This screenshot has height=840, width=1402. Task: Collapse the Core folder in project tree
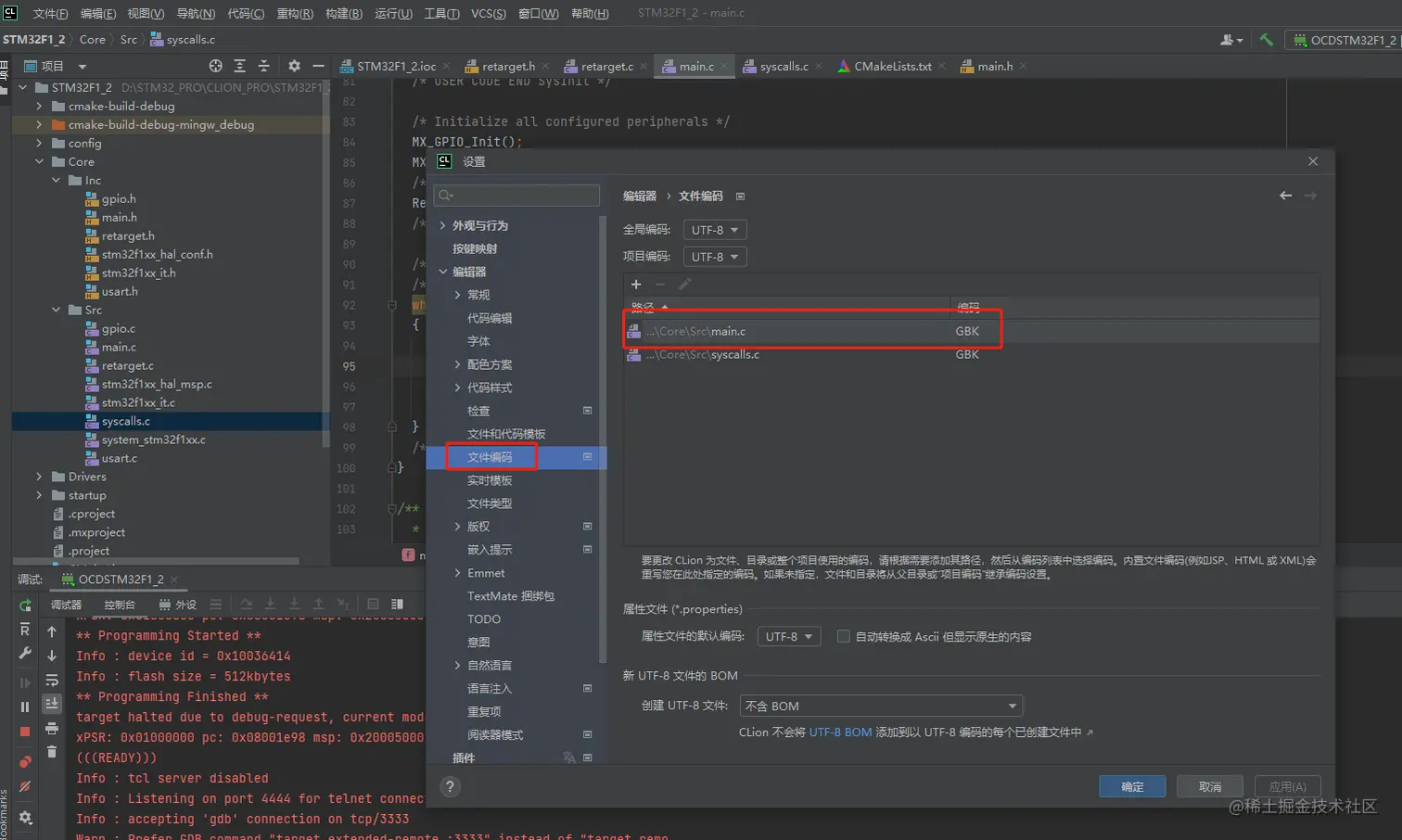click(39, 161)
